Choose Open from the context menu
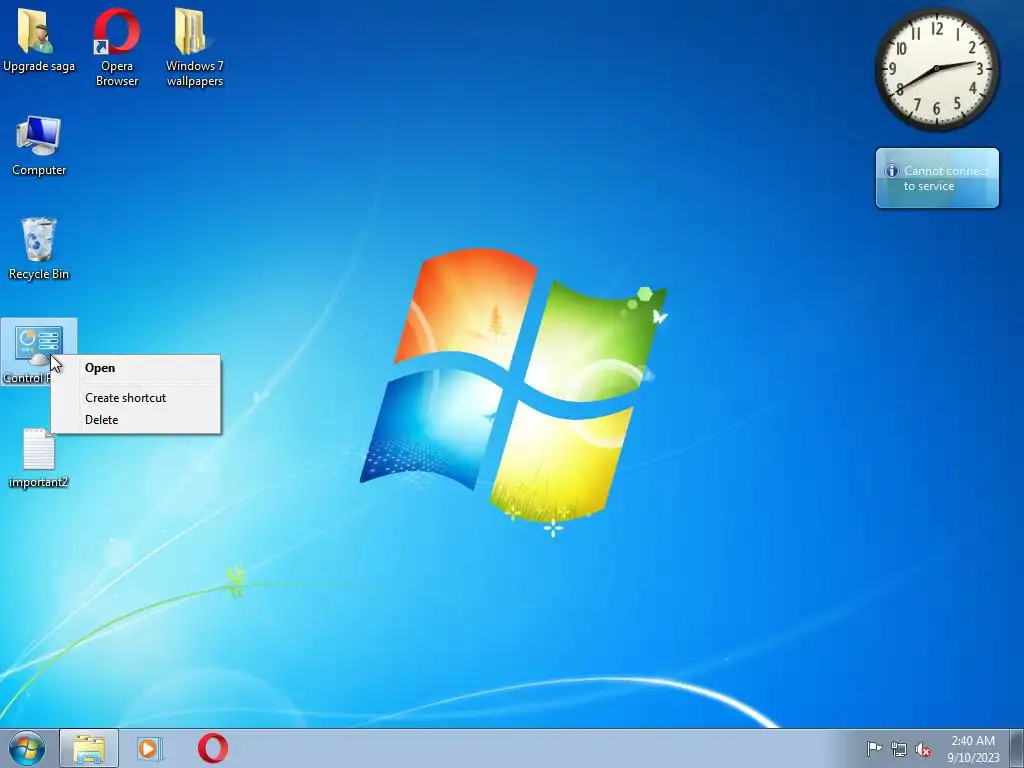Viewport: 1024px width, 768px height. click(x=136, y=368)
